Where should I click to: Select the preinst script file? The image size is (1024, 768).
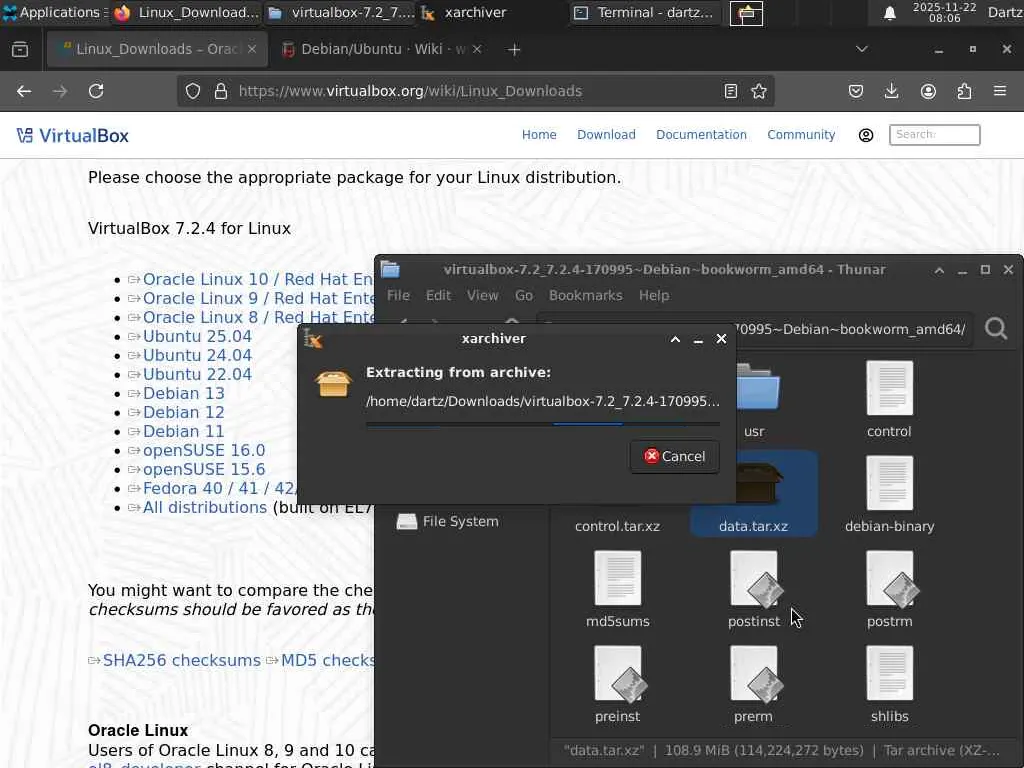click(618, 684)
